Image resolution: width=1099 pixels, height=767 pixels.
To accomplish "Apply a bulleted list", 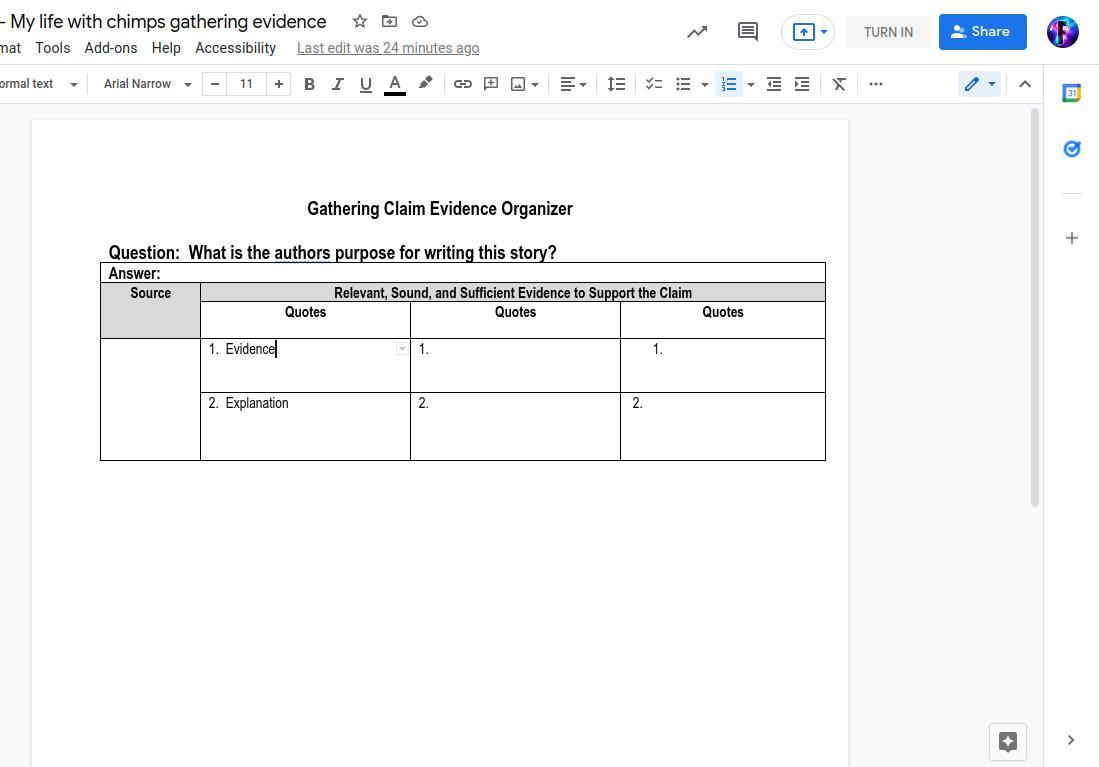I will 683,84.
